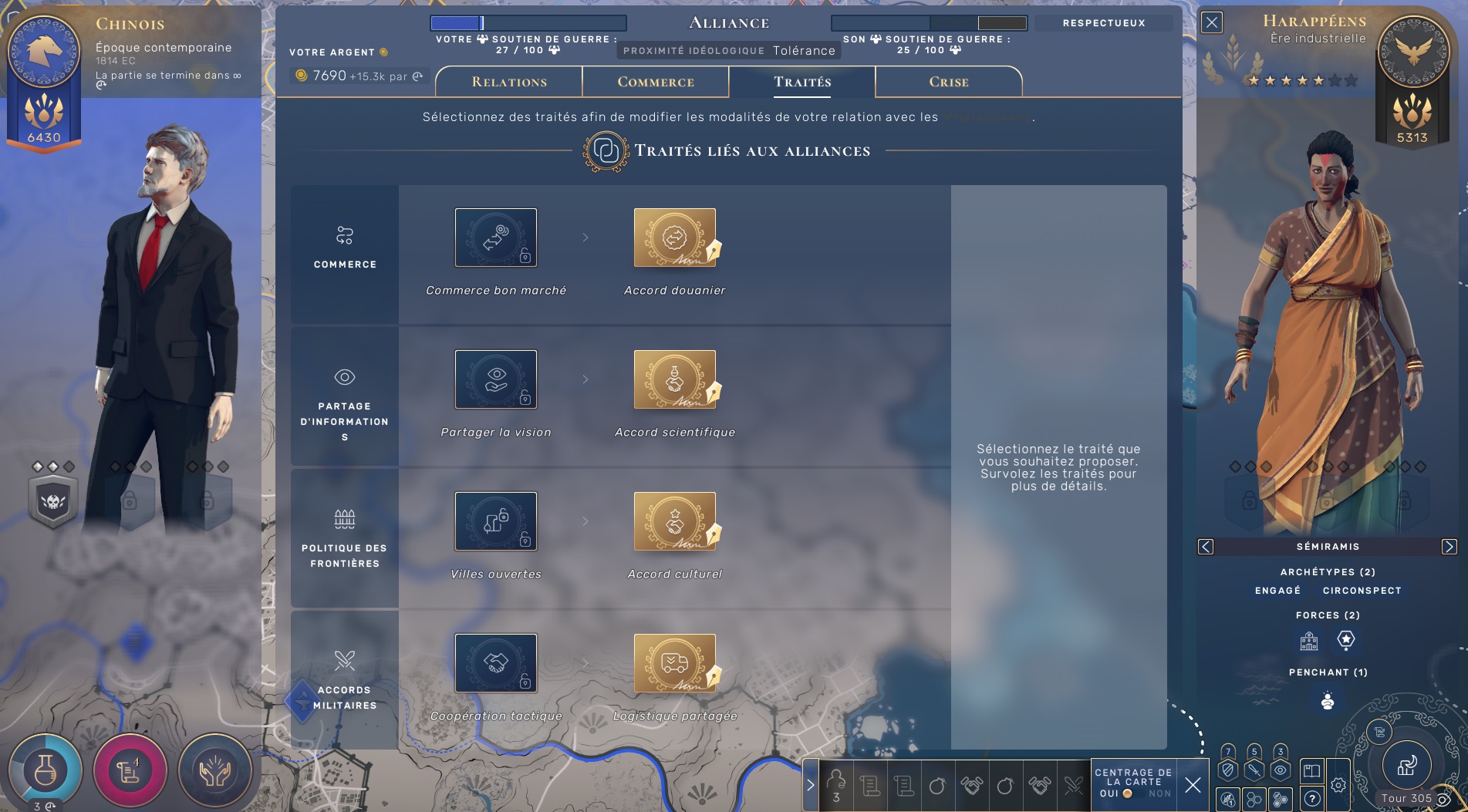This screenshot has width=1468, height=812.
Task: Click the Engagé archetype label
Action: click(x=1277, y=591)
